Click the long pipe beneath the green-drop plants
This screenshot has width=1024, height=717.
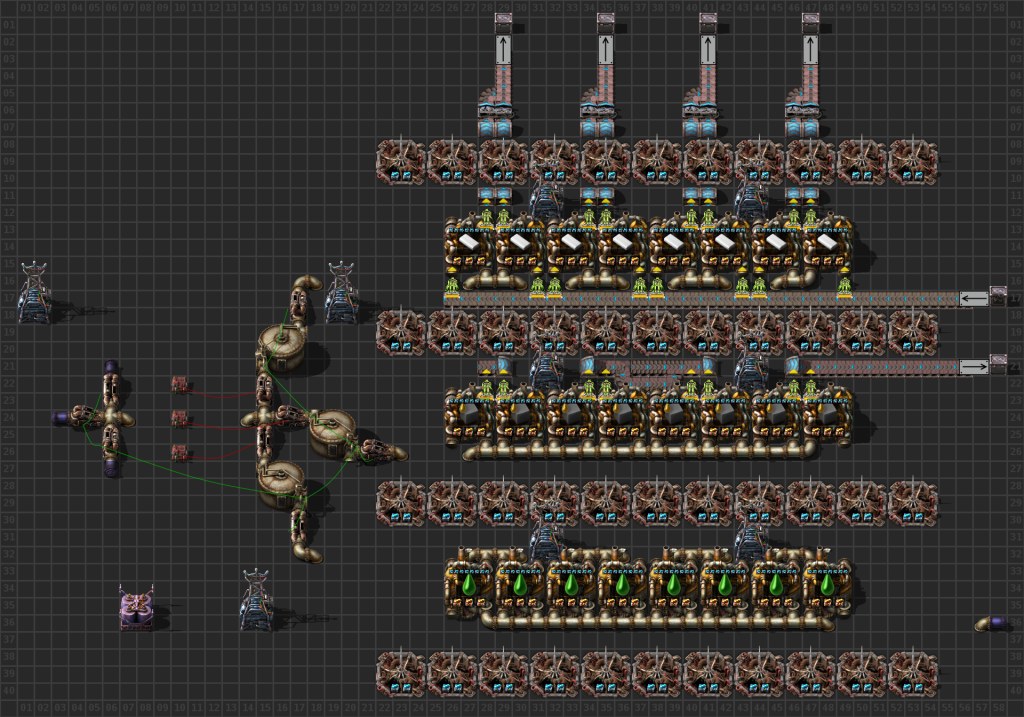point(658,622)
